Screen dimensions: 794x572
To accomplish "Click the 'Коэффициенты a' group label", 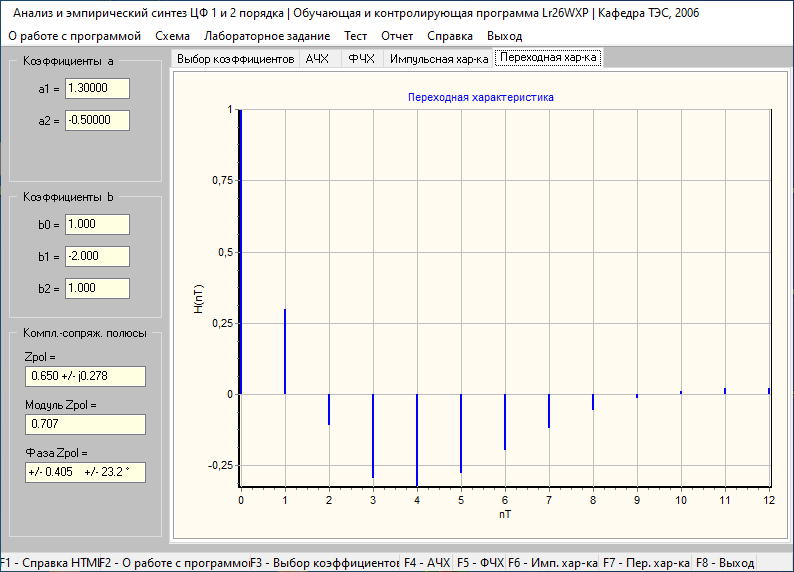I will tap(68, 61).
